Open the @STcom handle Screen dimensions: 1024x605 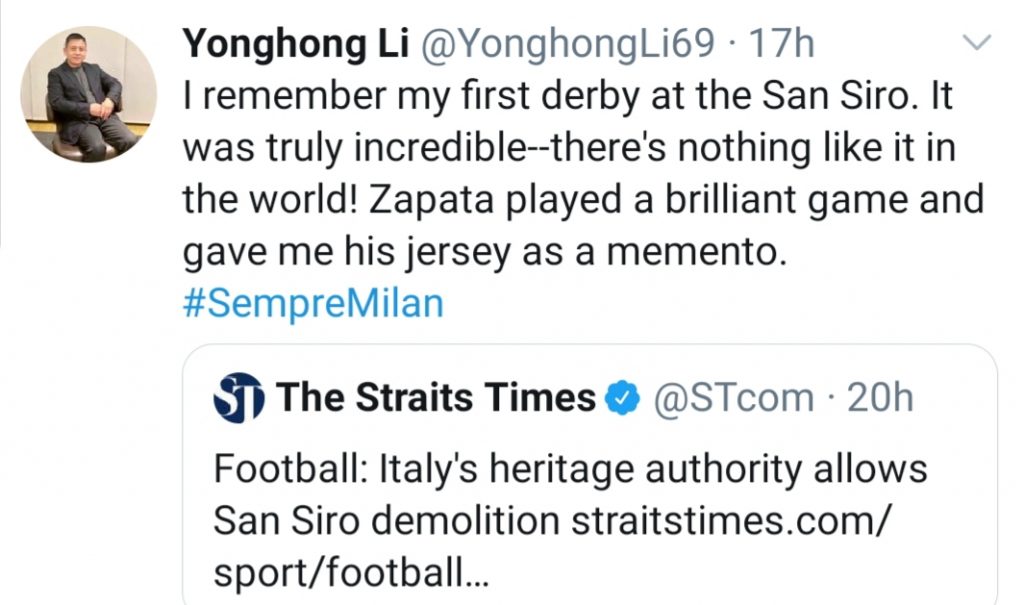coord(733,399)
